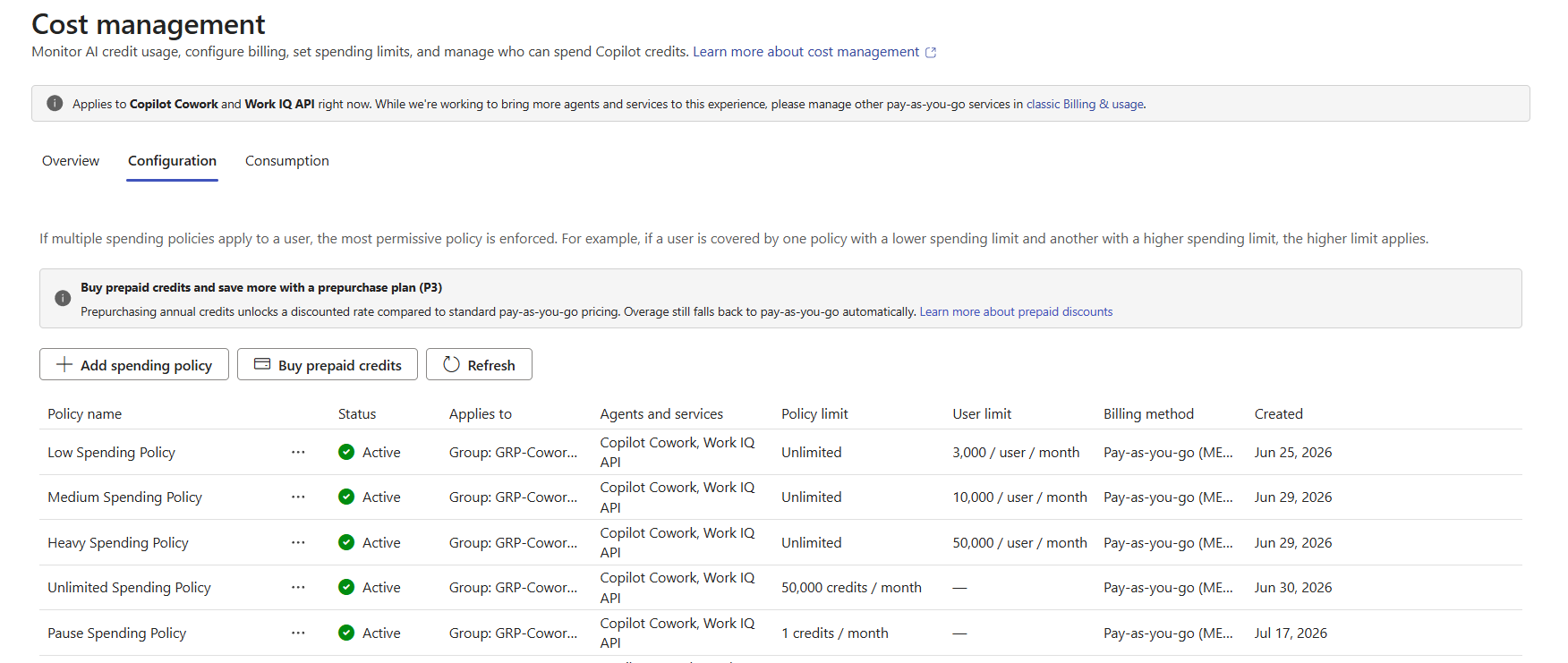Sort by the Status column header
This screenshot has width=1568, height=663.
pyautogui.click(x=357, y=413)
